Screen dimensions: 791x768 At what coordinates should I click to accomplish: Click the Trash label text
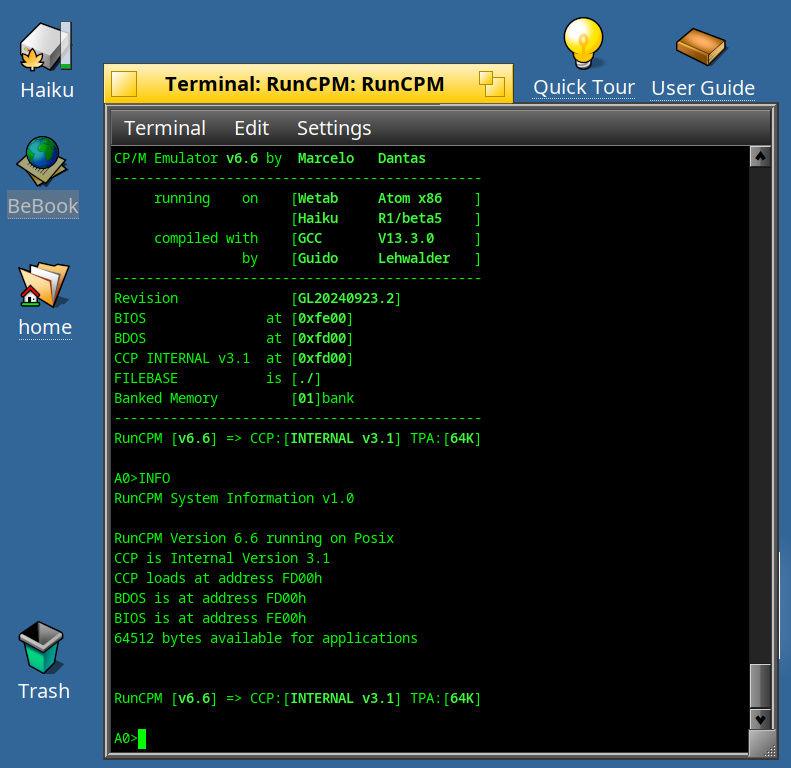click(44, 691)
